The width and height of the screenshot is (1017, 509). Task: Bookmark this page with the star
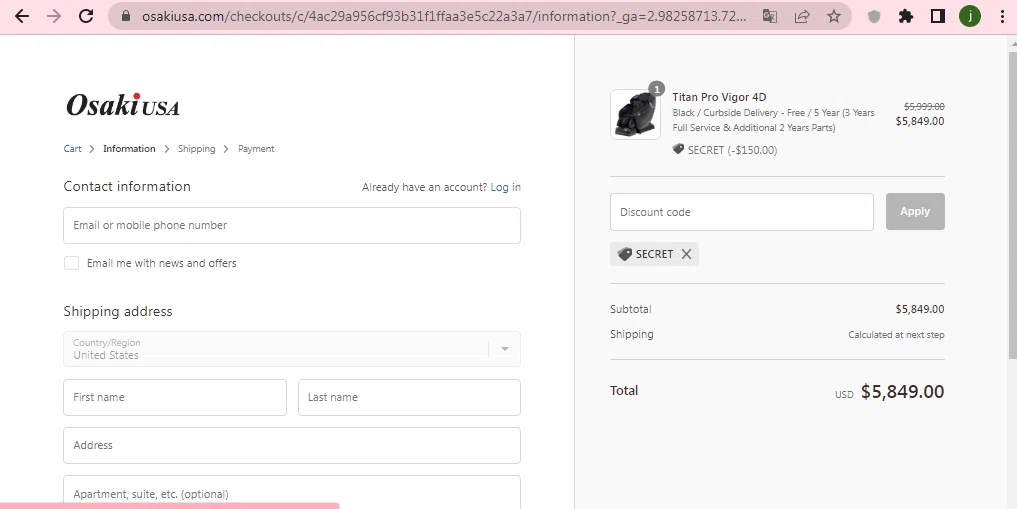tap(833, 16)
